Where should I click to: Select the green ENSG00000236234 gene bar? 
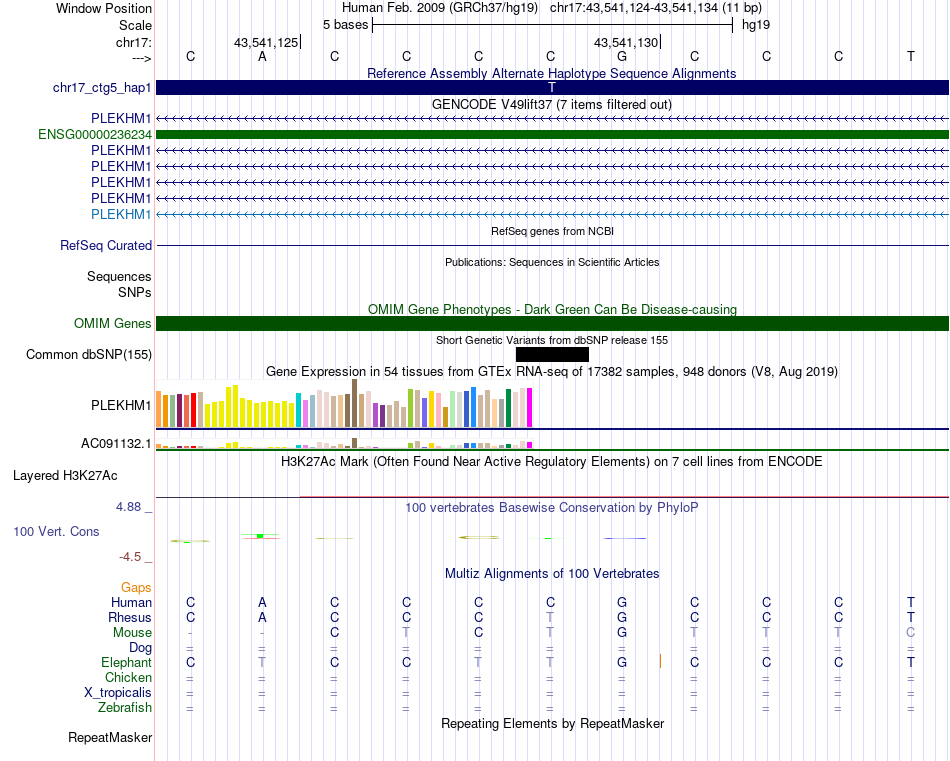click(x=552, y=135)
